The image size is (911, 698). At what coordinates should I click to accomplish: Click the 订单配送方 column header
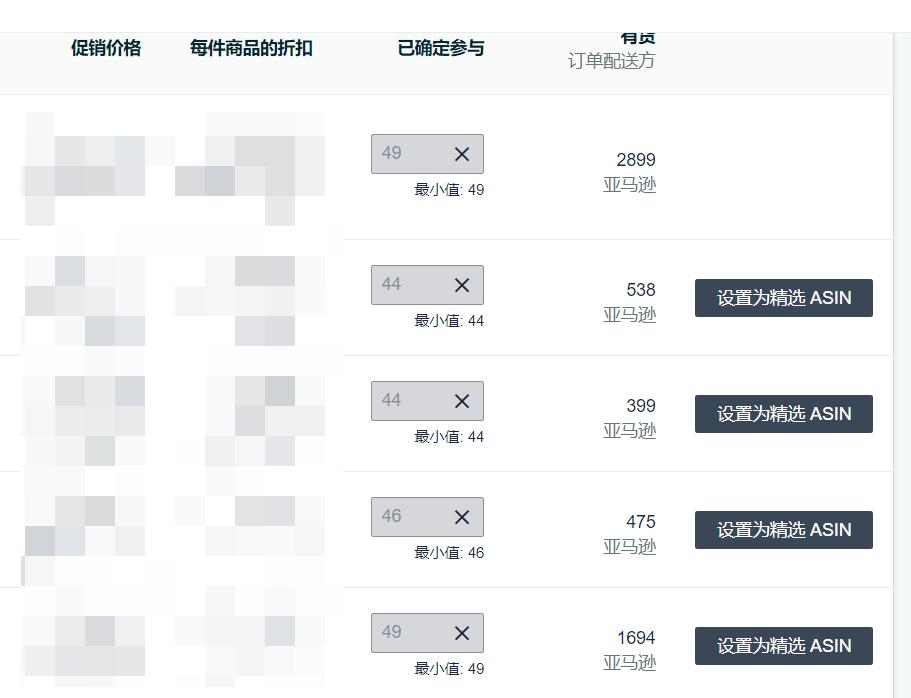(x=611, y=60)
